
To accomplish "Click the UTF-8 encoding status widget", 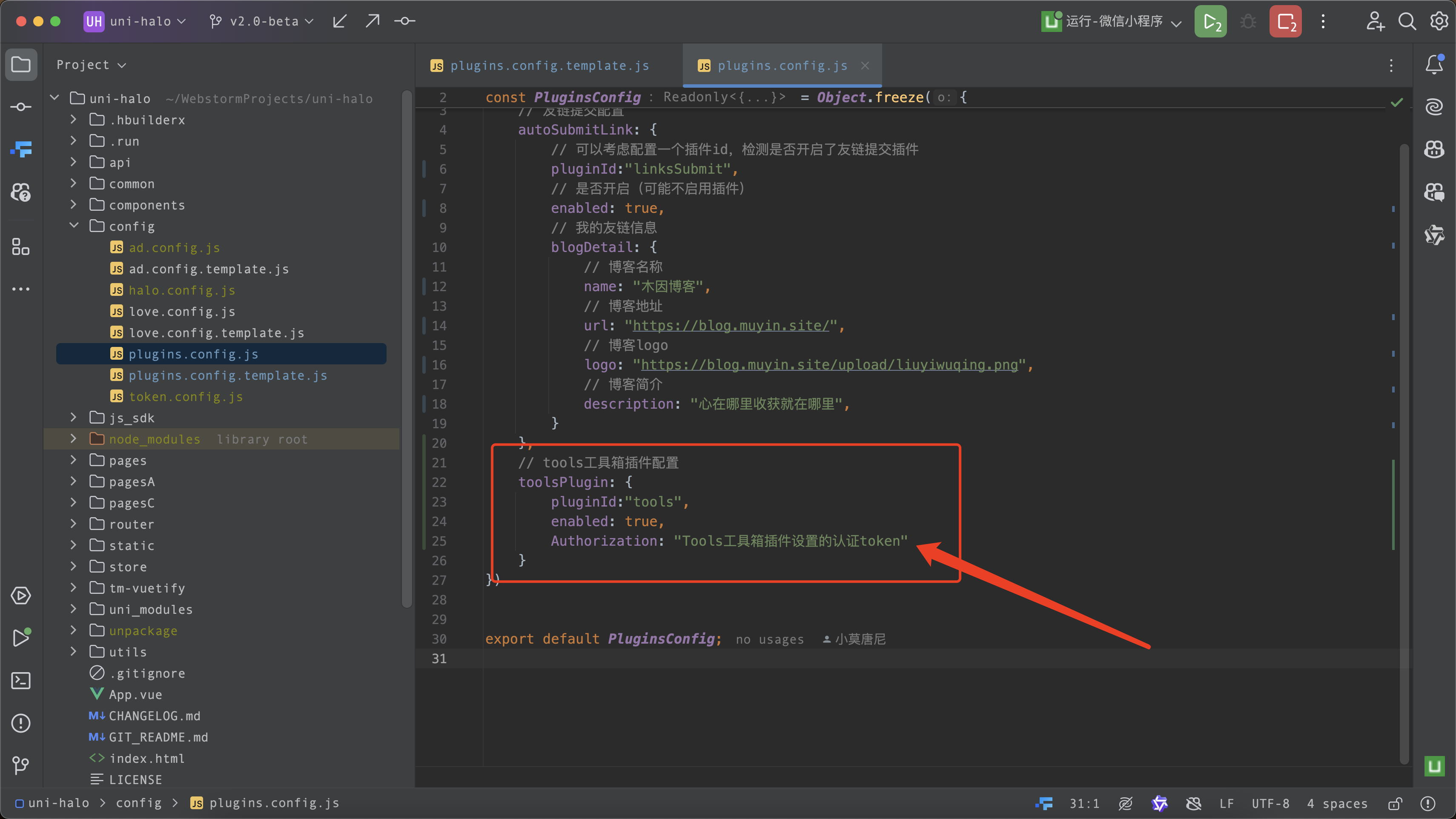I will pyautogui.click(x=1270, y=803).
